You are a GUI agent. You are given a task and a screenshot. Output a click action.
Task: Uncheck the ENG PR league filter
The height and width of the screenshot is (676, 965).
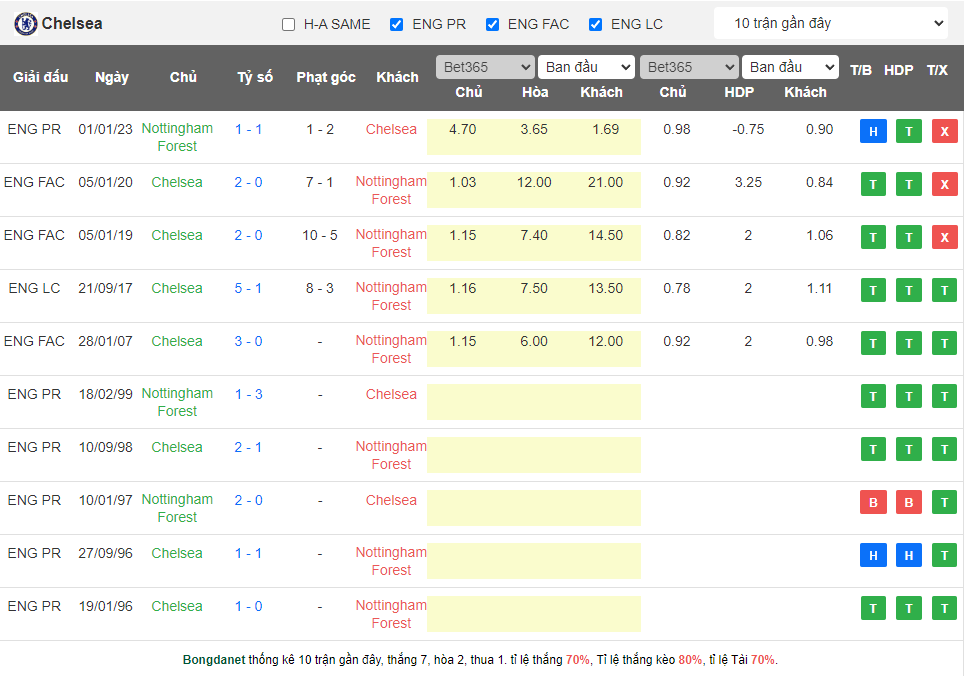coord(397,24)
